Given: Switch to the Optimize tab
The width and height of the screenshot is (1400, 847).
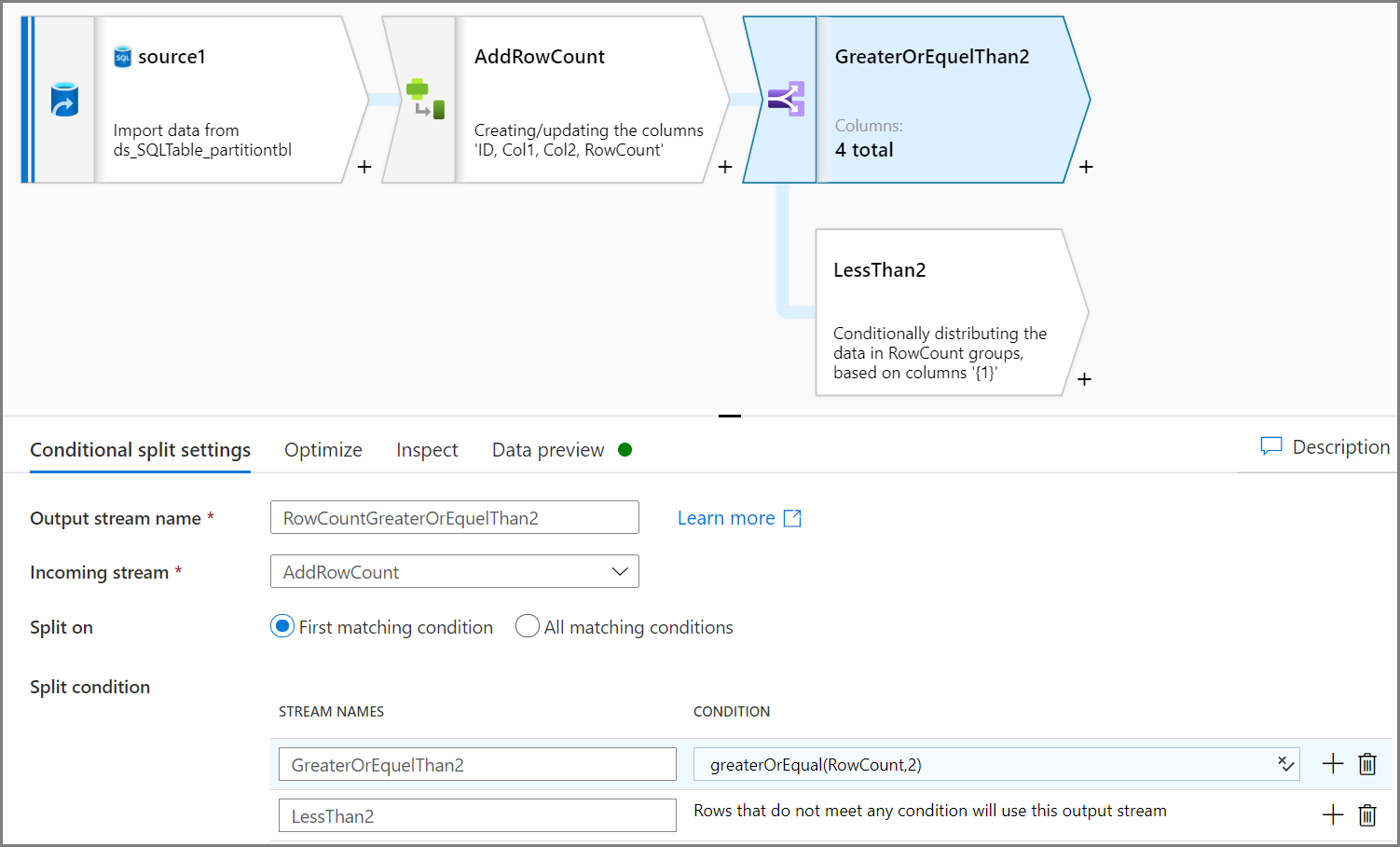Looking at the screenshot, I should (x=323, y=450).
